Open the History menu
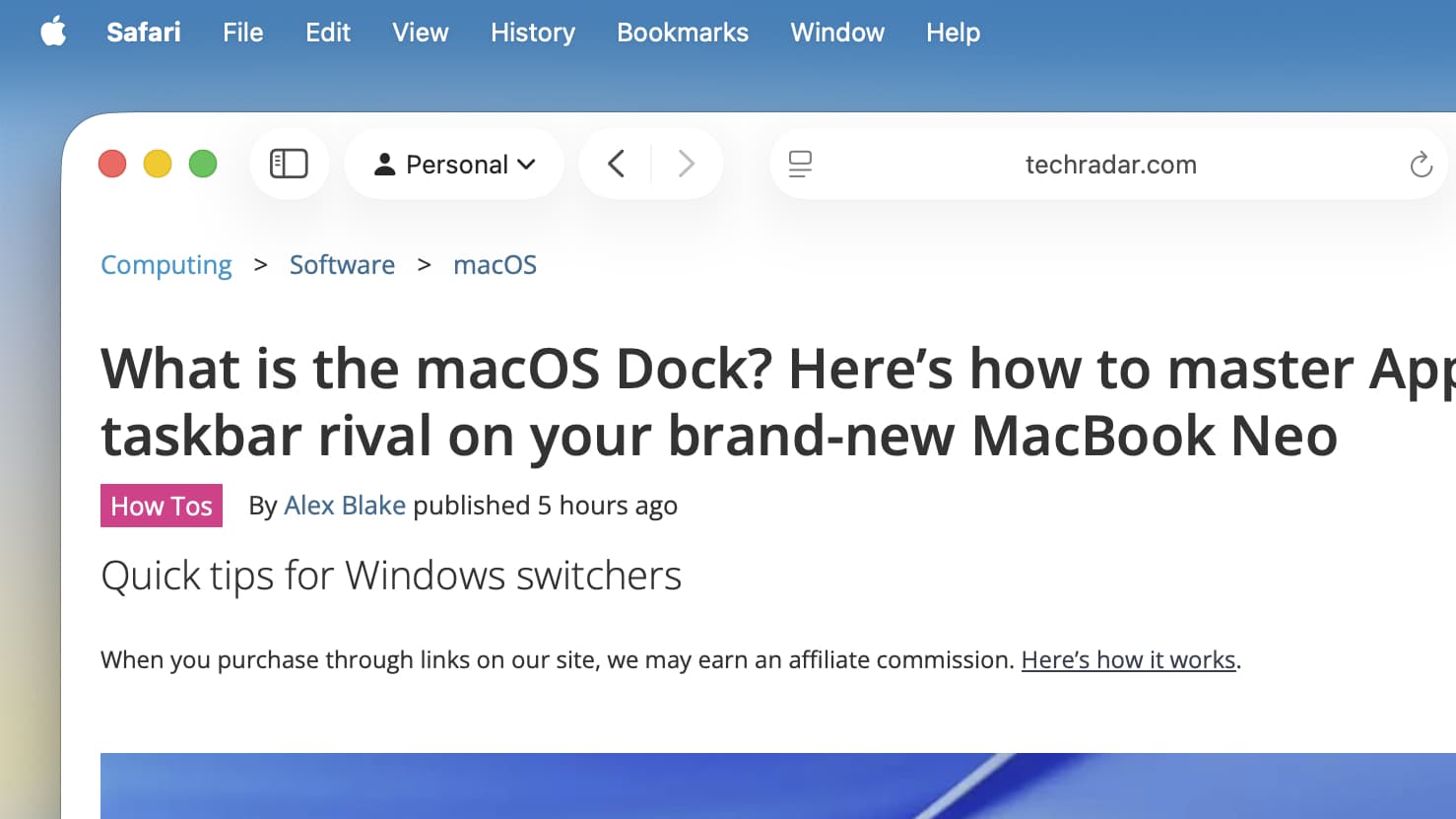Screen dimensions: 1456x819 click(532, 33)
